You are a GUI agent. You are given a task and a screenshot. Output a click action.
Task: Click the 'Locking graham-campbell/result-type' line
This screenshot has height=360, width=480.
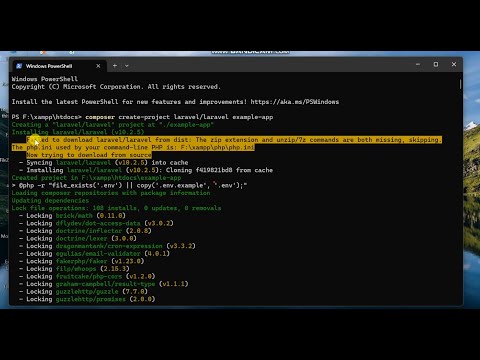click(104, 284)
